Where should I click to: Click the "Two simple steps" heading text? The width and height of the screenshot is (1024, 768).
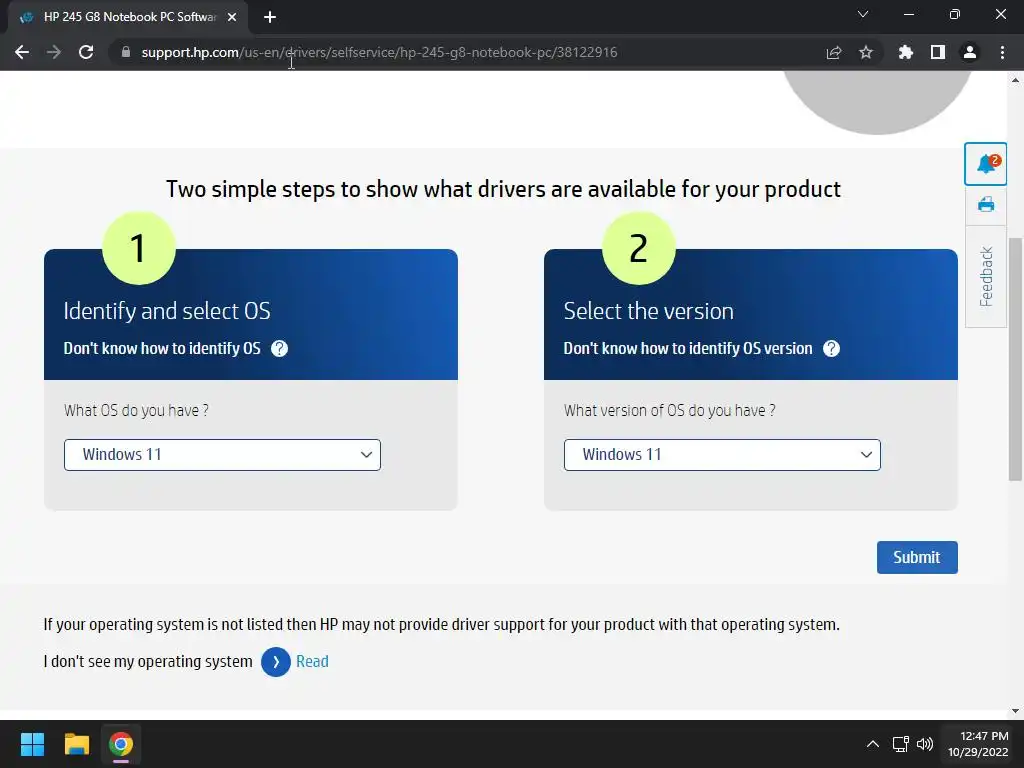pos(503,189)
